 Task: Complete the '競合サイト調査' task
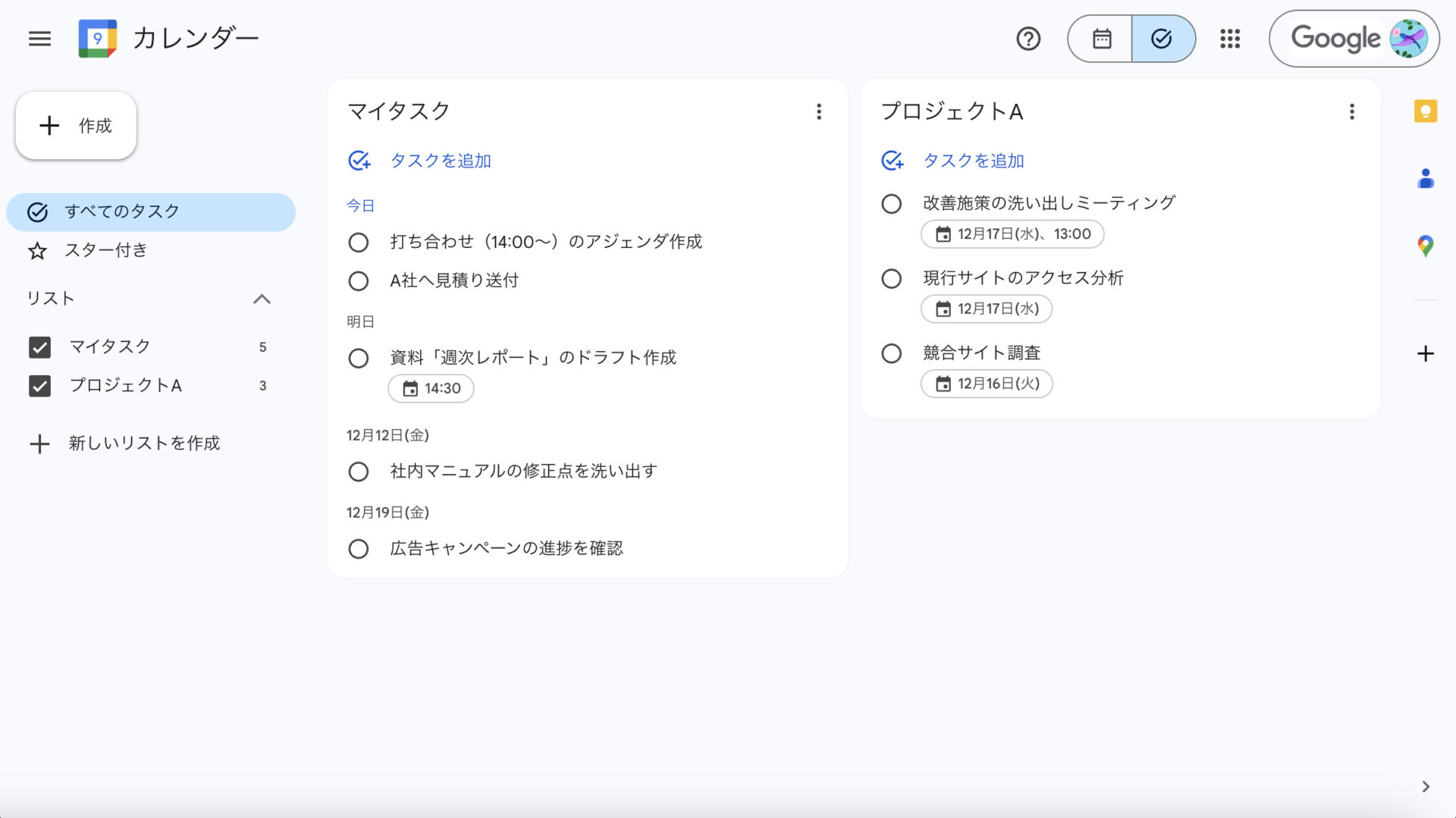[891, 353]
